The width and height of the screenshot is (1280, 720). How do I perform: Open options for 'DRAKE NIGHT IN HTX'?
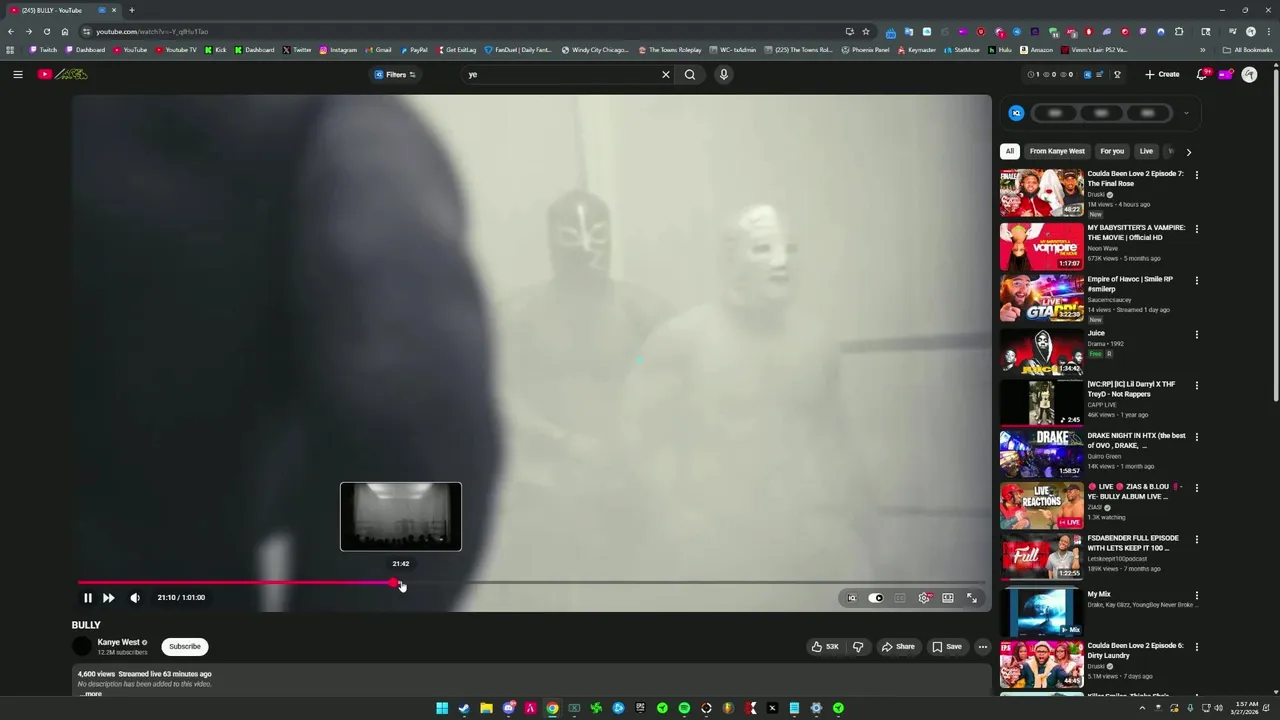[x=1197, y=438]
